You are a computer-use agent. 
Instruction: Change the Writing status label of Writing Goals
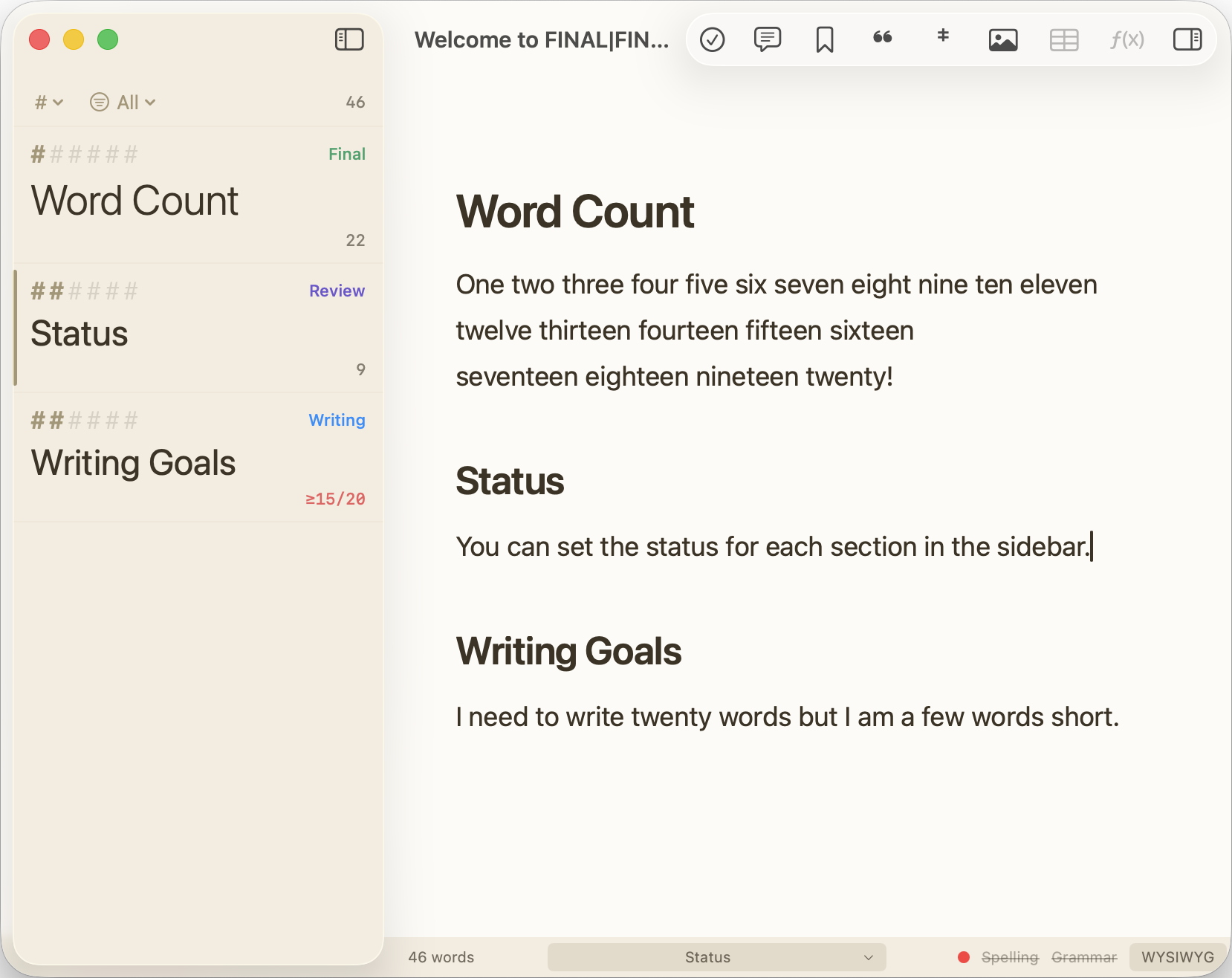tap(337, 421)
